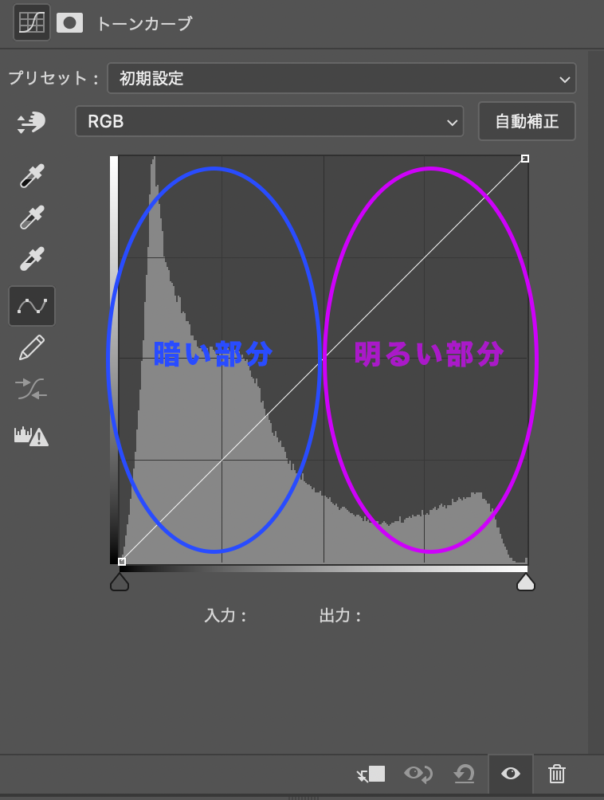The height and width of the screenshot is (800, 604).
Task: Click the black point input slider triangle
Action: (x=119, y=582)
